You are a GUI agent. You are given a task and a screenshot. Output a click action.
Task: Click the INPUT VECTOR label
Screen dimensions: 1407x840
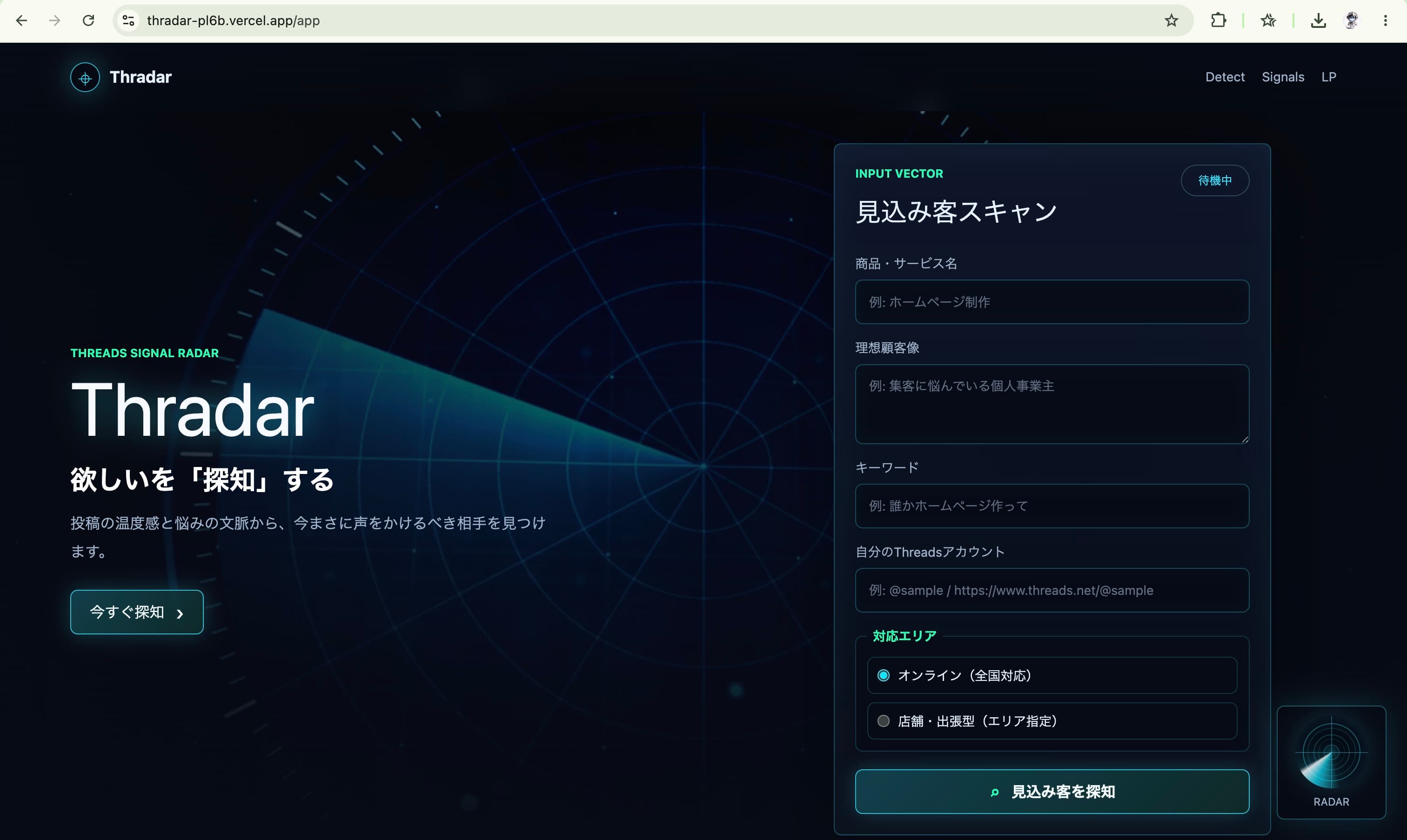tap(899, 174)
